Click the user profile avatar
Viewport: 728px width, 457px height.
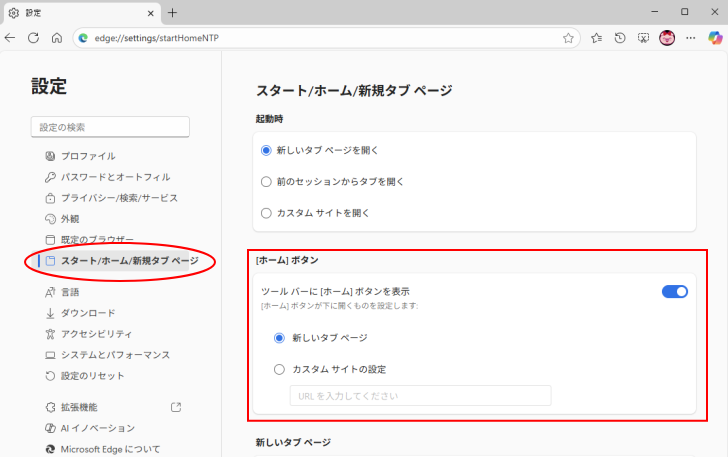[667, 38]
